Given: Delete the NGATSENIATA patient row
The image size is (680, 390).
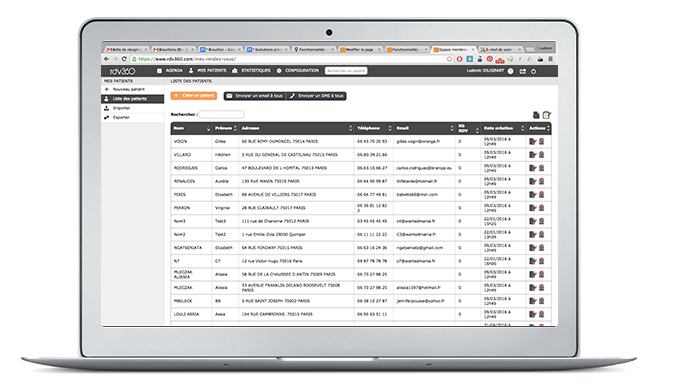Looking at the screenshot, I should tap(542, 248).
